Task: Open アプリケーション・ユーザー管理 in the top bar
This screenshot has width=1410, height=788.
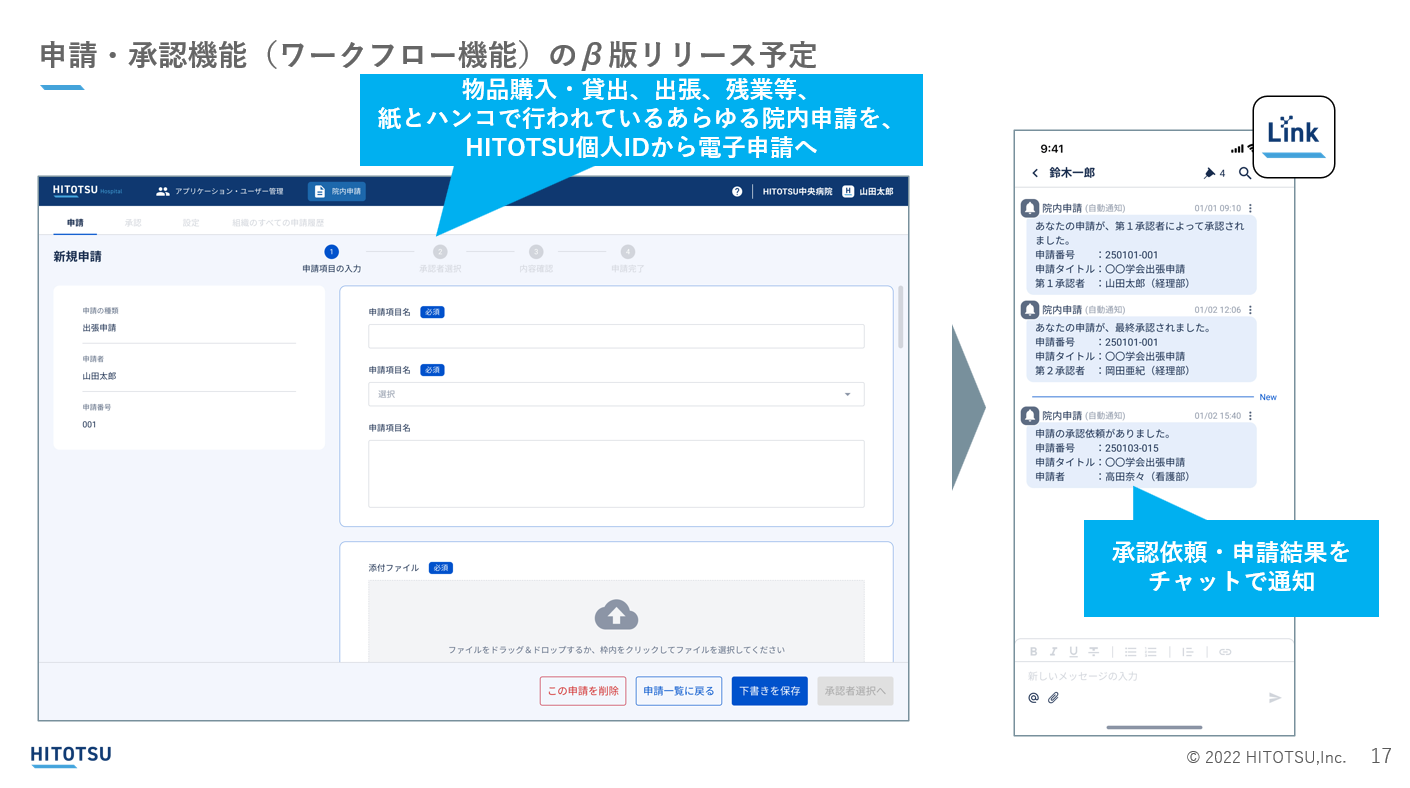Action: click(220, 191)
